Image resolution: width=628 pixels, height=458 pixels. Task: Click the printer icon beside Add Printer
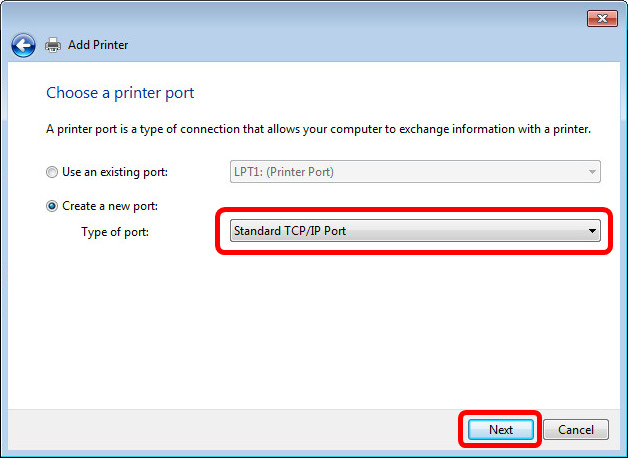point(53,45)
